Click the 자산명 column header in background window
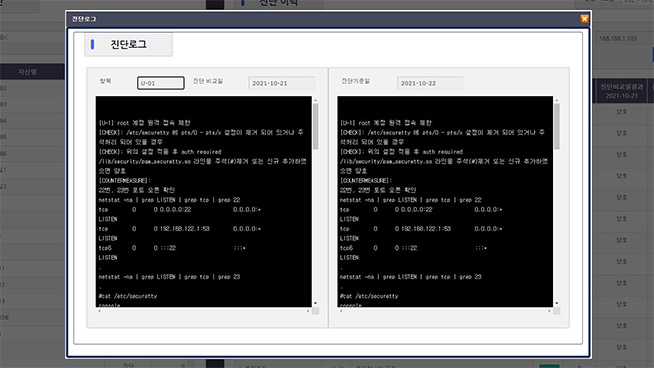 pyautogui.click(x=27, y=72)
